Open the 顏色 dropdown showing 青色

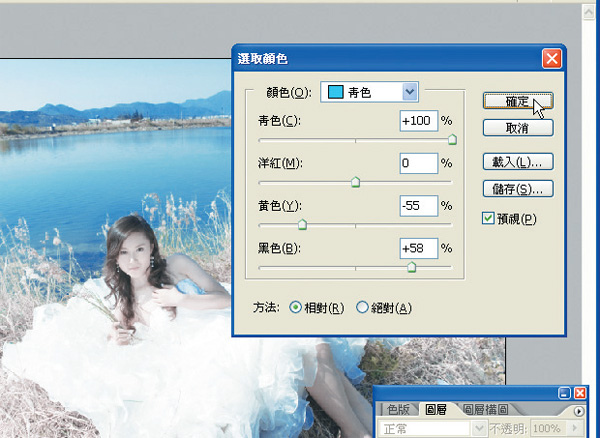(x=369, y=92)
